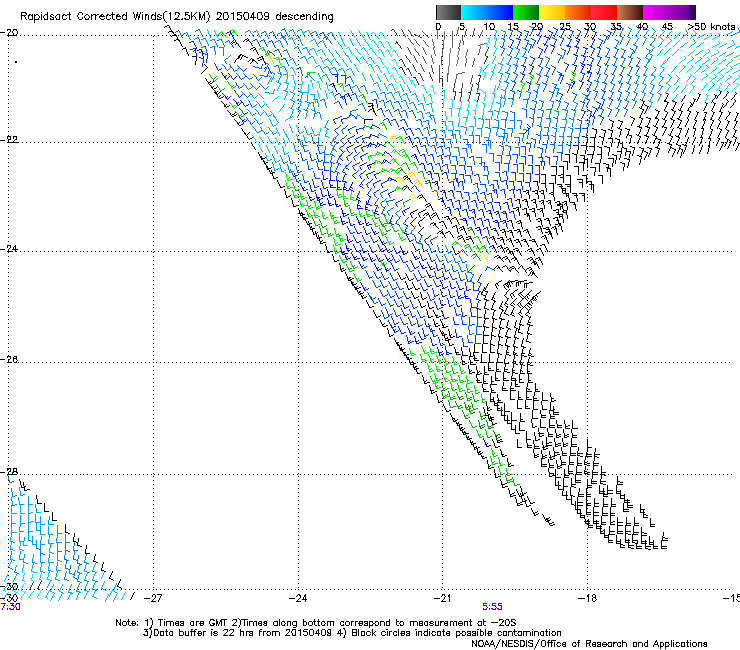The width and height of the screenshot is (740, 650).
Task: Click the magenta 40-45 knots legend swatch
Action: [x=656, y=12]
